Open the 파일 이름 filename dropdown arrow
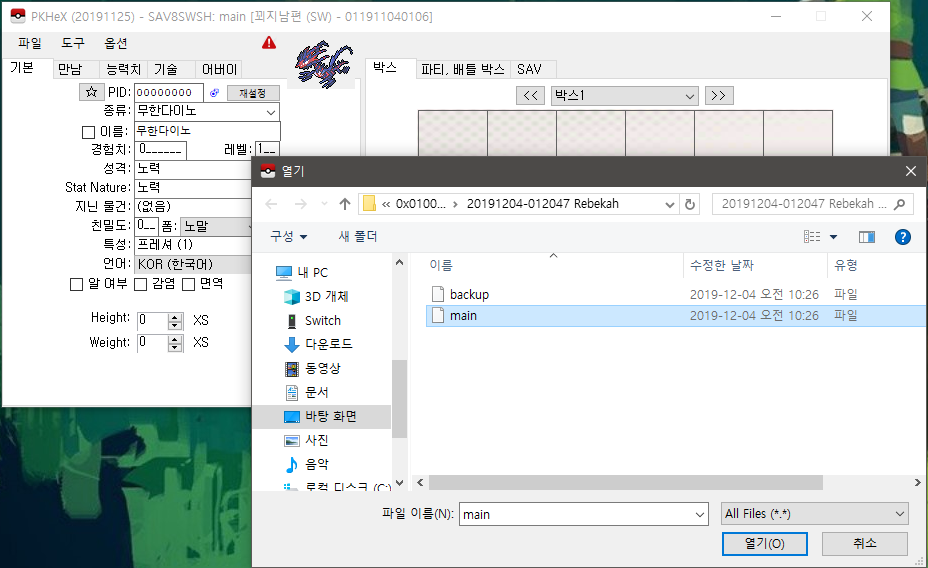928x568 pixels. click(x=700, y=514)
